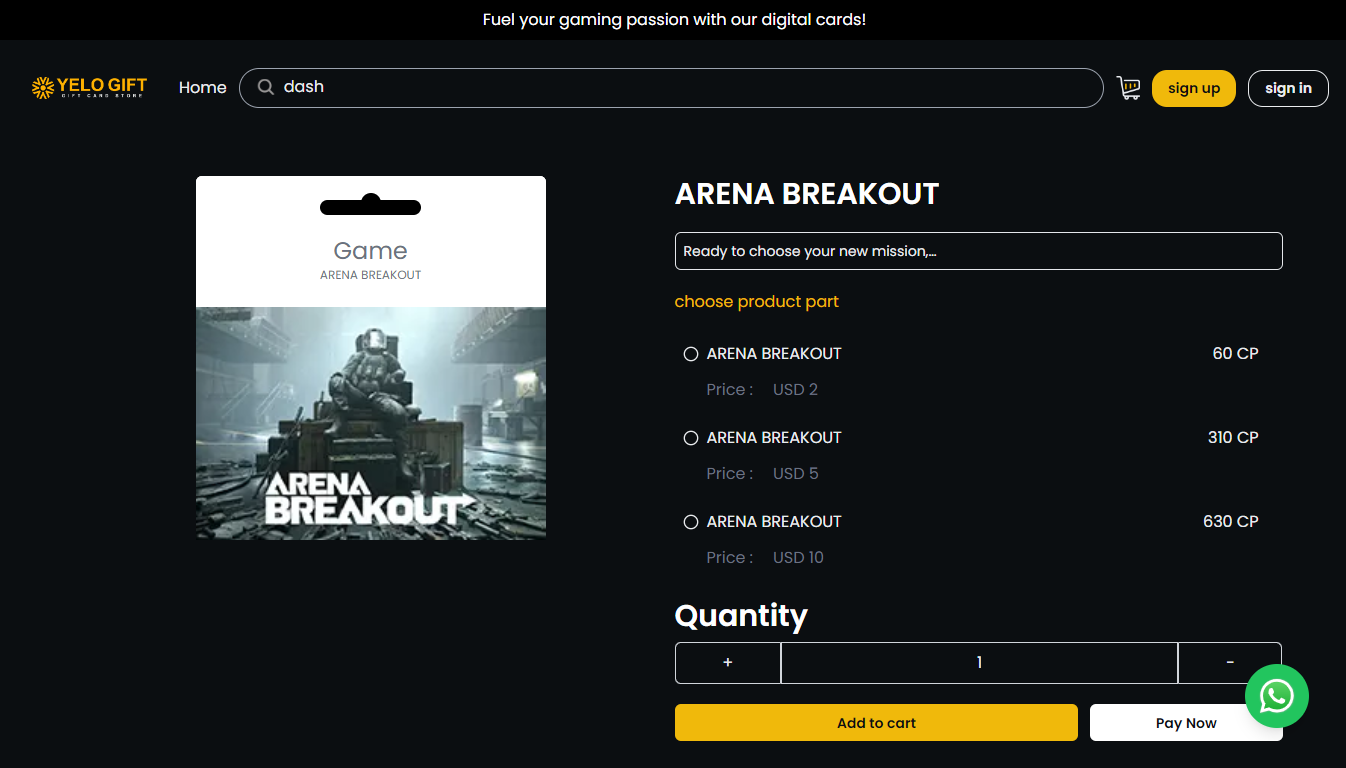1346x768 pixels.
Task: Click the search magnifier icon
Action: [x=266, y=87]
